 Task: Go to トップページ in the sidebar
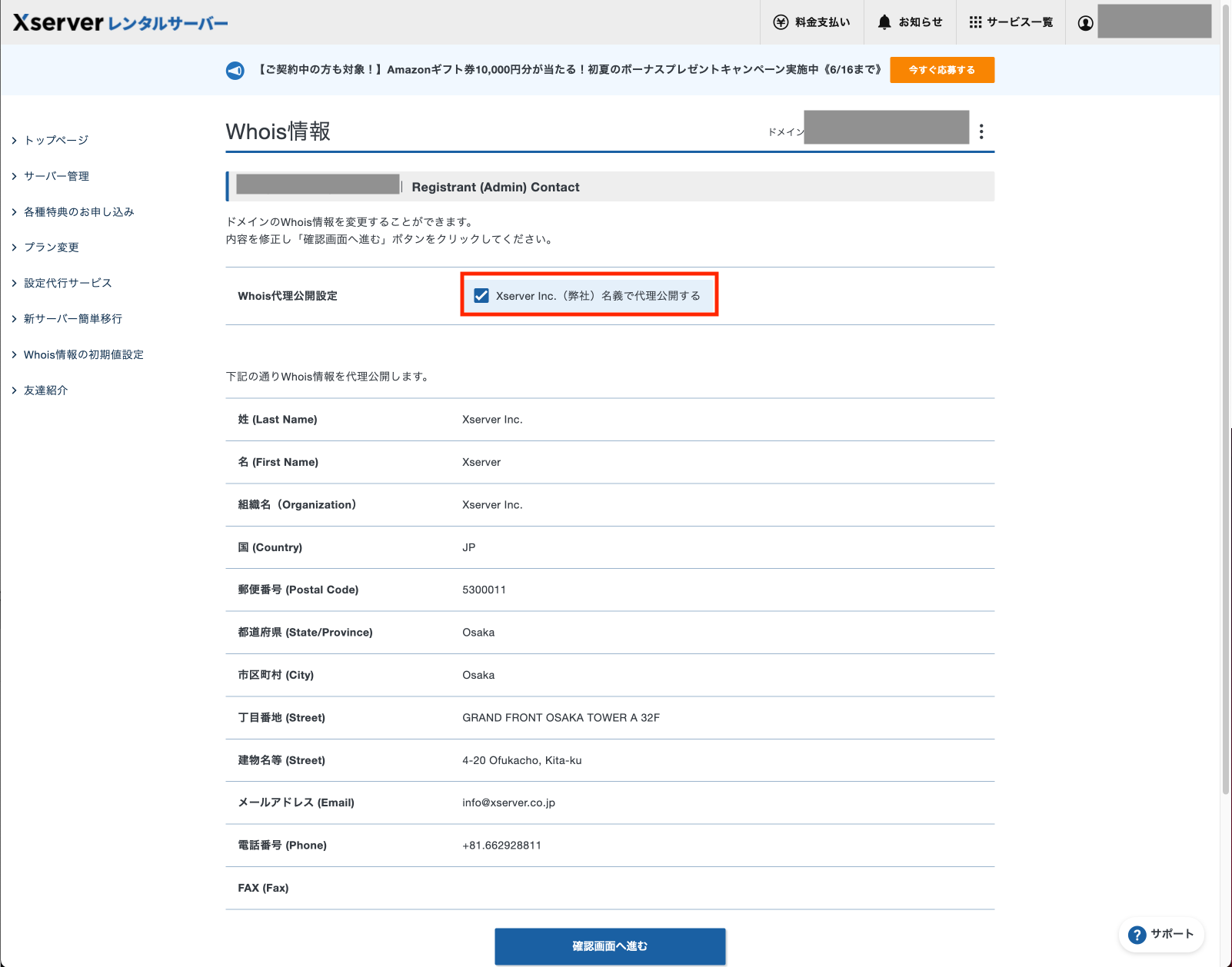pos(55,140)
